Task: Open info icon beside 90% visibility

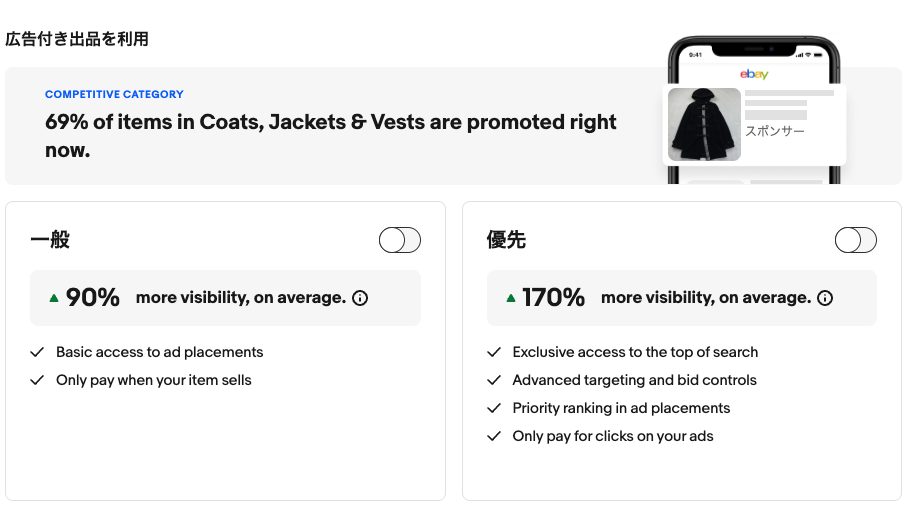Action: point(360,298)
